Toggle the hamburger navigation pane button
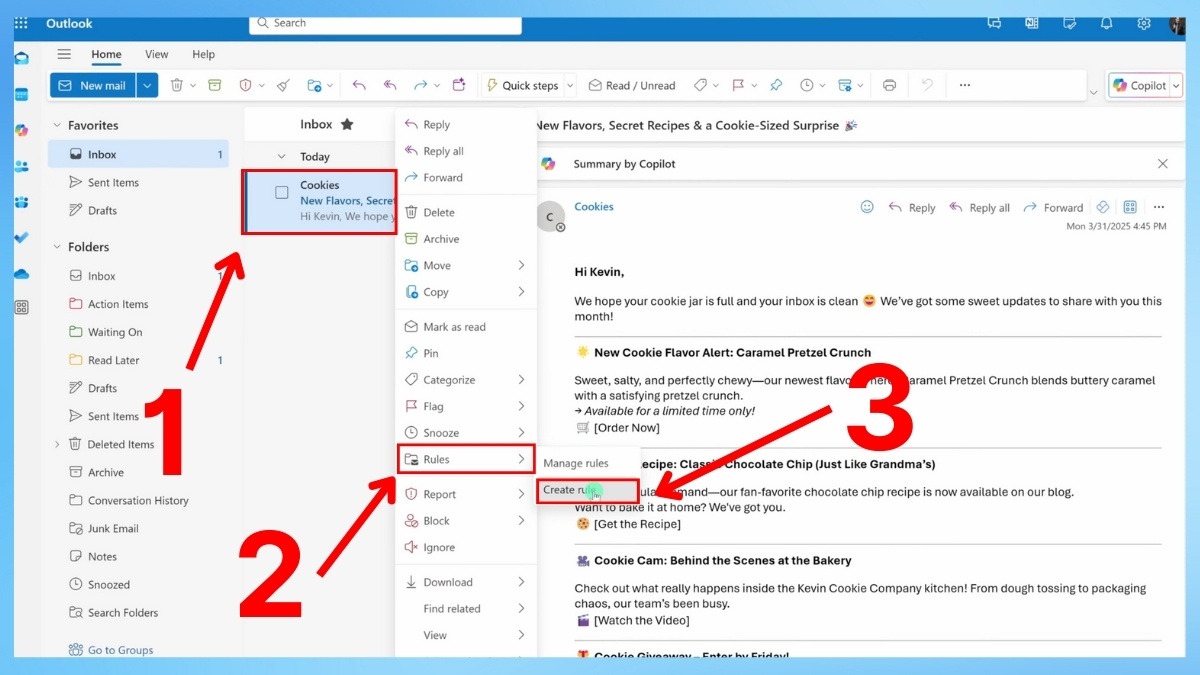1200x675 pixels. [64, 54]
